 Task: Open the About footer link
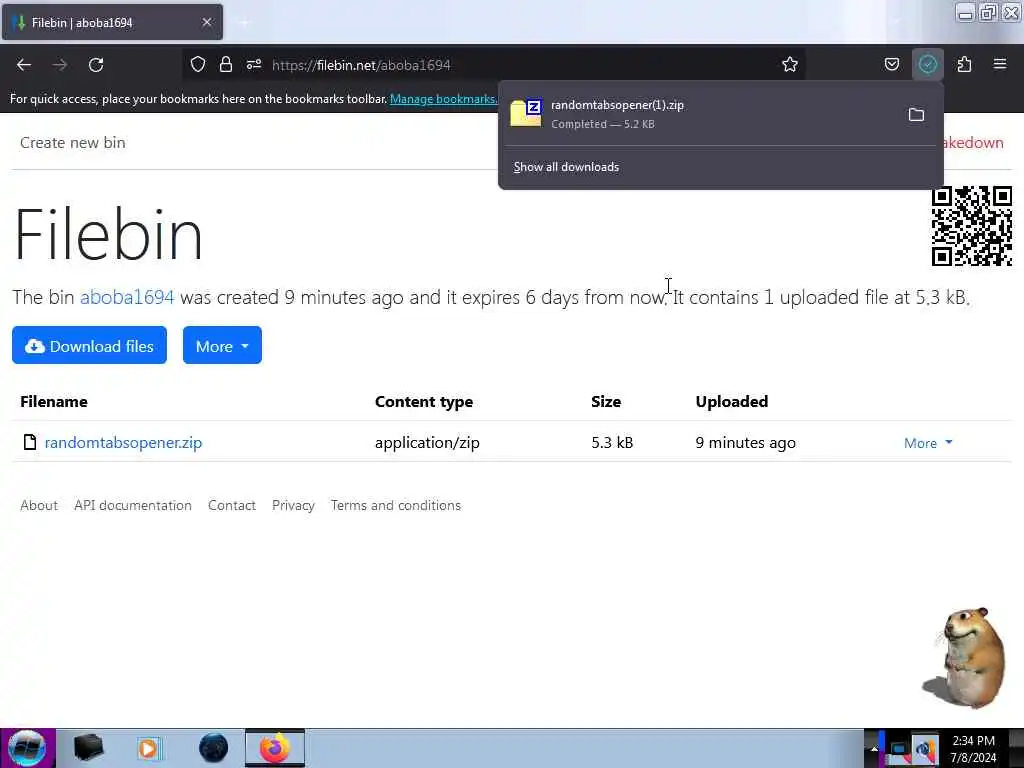click(x=39, y=505)
